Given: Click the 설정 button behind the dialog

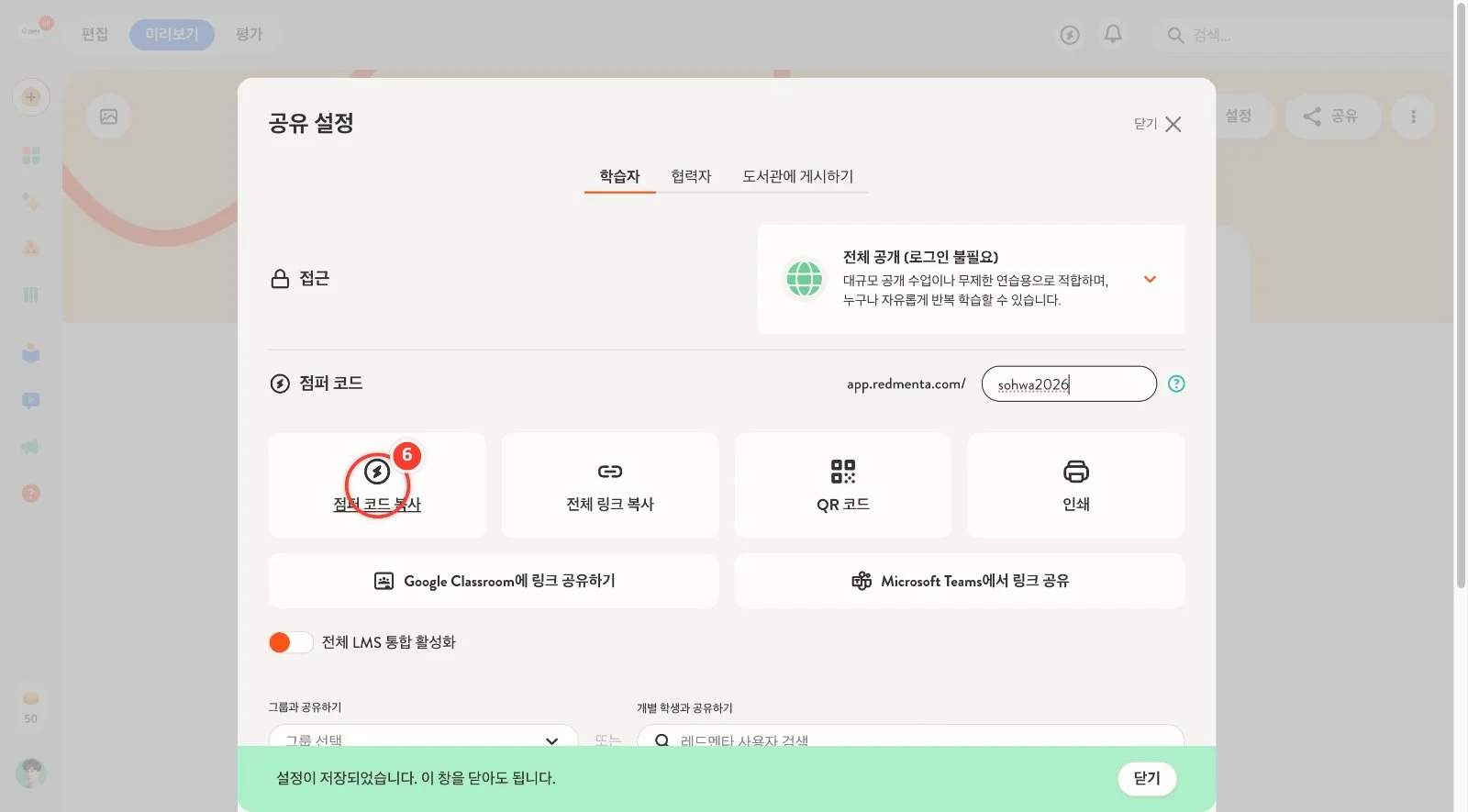Looking at the screenshot, I should tap(1239, 117).
